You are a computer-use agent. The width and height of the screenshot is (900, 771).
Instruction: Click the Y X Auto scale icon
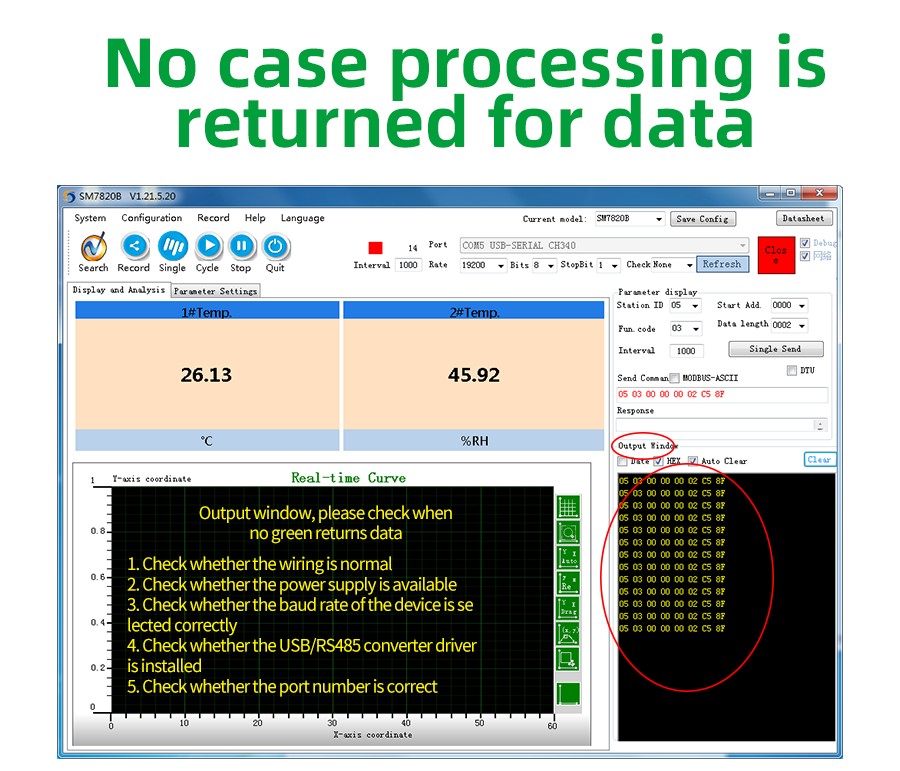567,558
